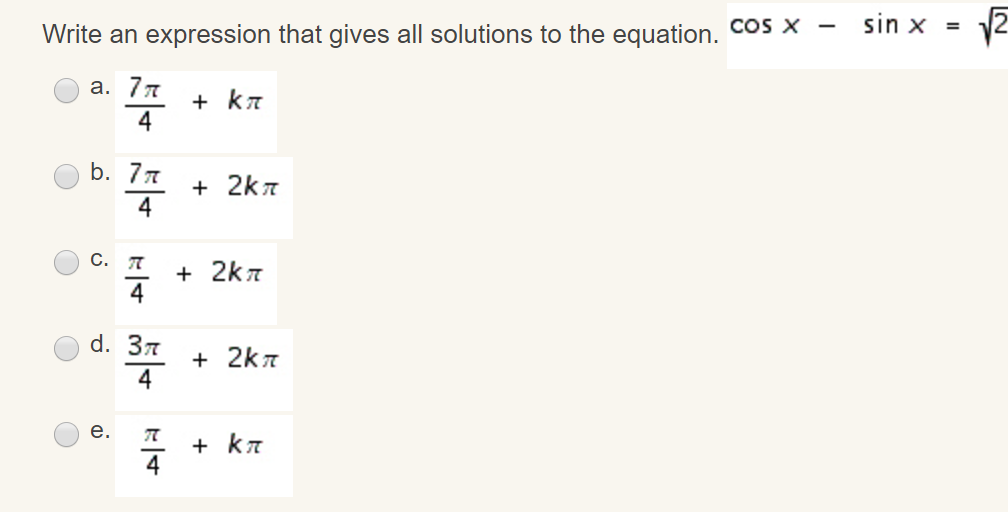Mark radio button for option e

coord(67,434)
